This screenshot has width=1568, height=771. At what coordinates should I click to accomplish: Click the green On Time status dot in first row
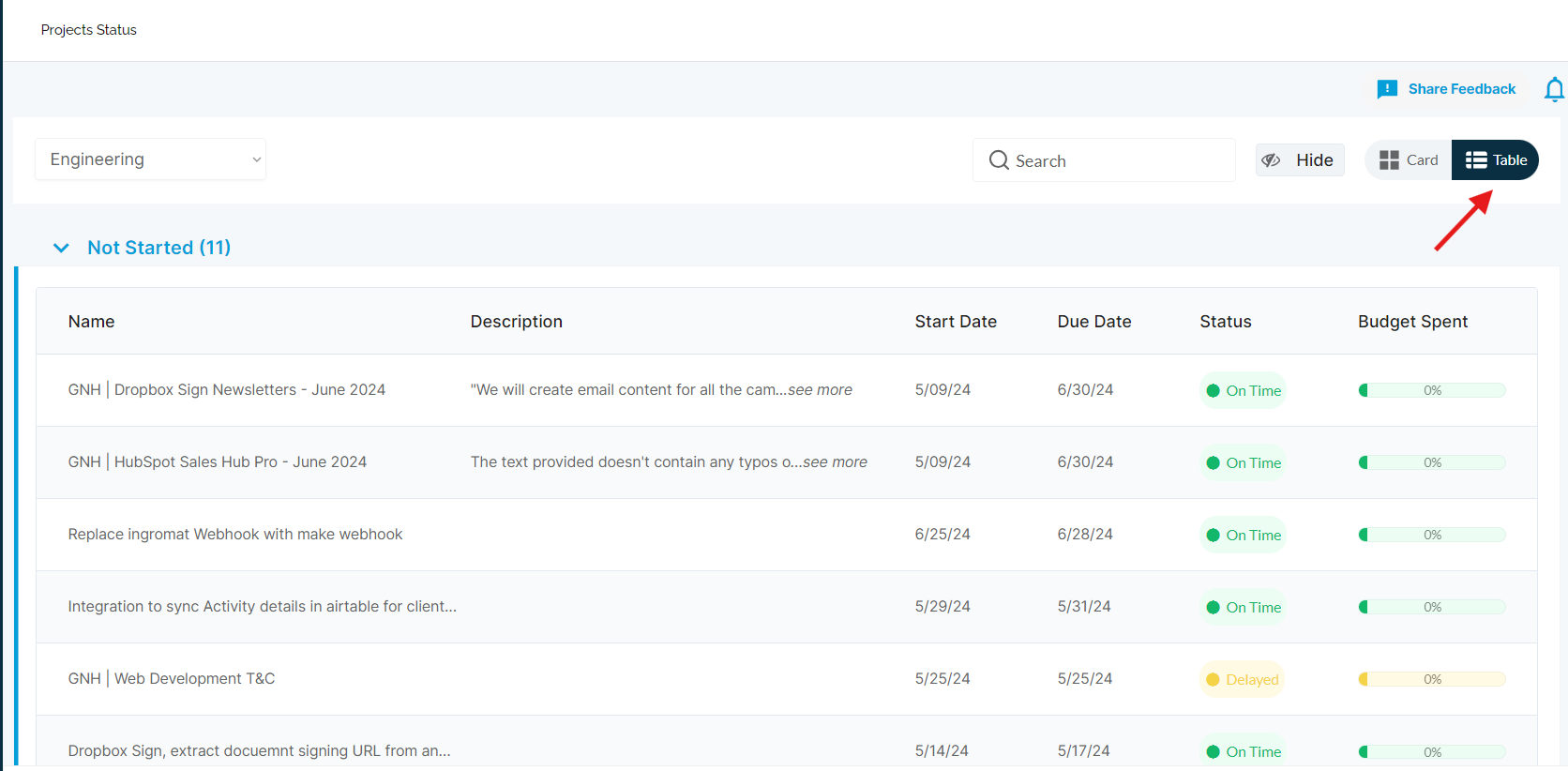tap(1213, 391)
